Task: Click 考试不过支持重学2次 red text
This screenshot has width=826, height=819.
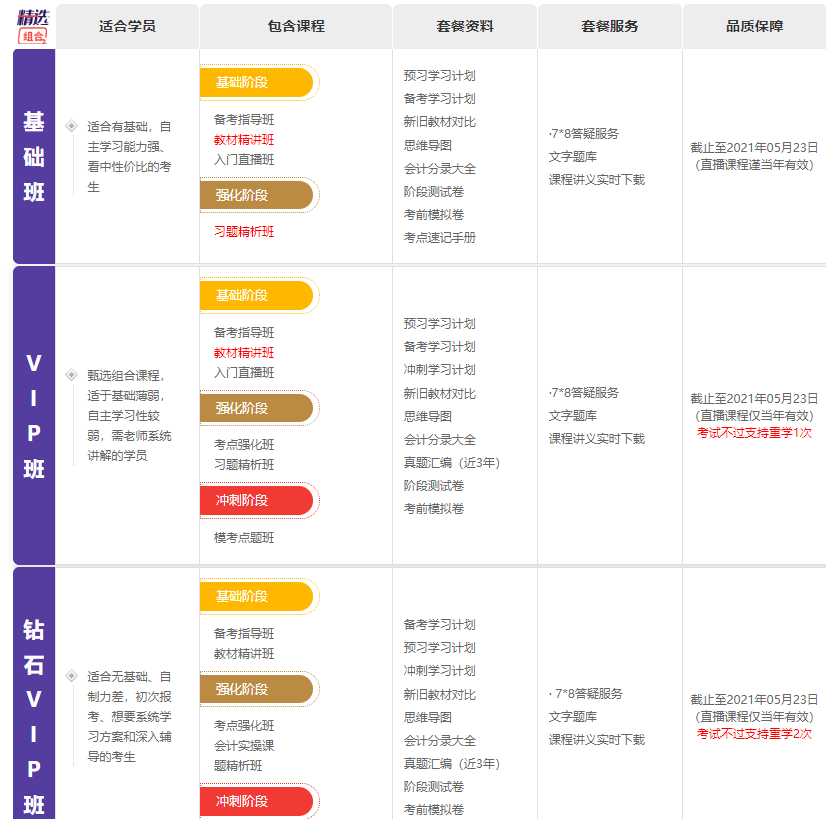Action: pyautogui.click(x=754, y=734)
